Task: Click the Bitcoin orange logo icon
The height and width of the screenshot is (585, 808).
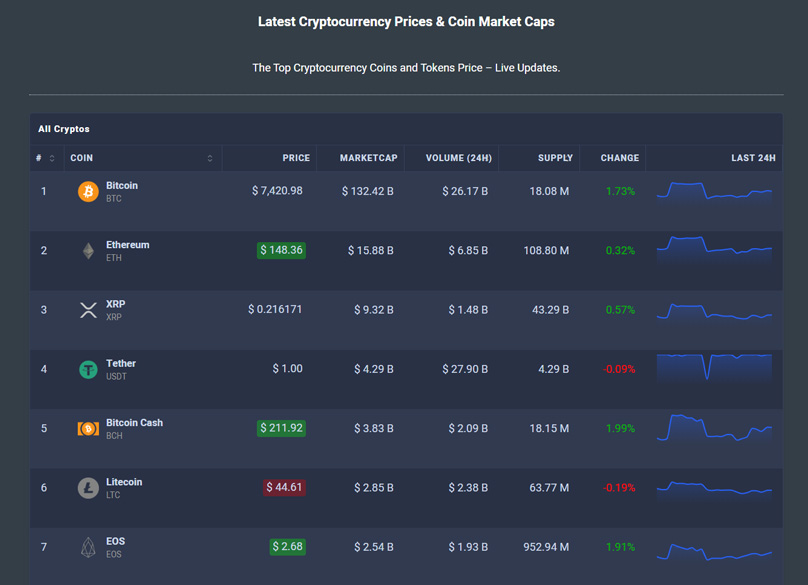Action: point(88,192)
